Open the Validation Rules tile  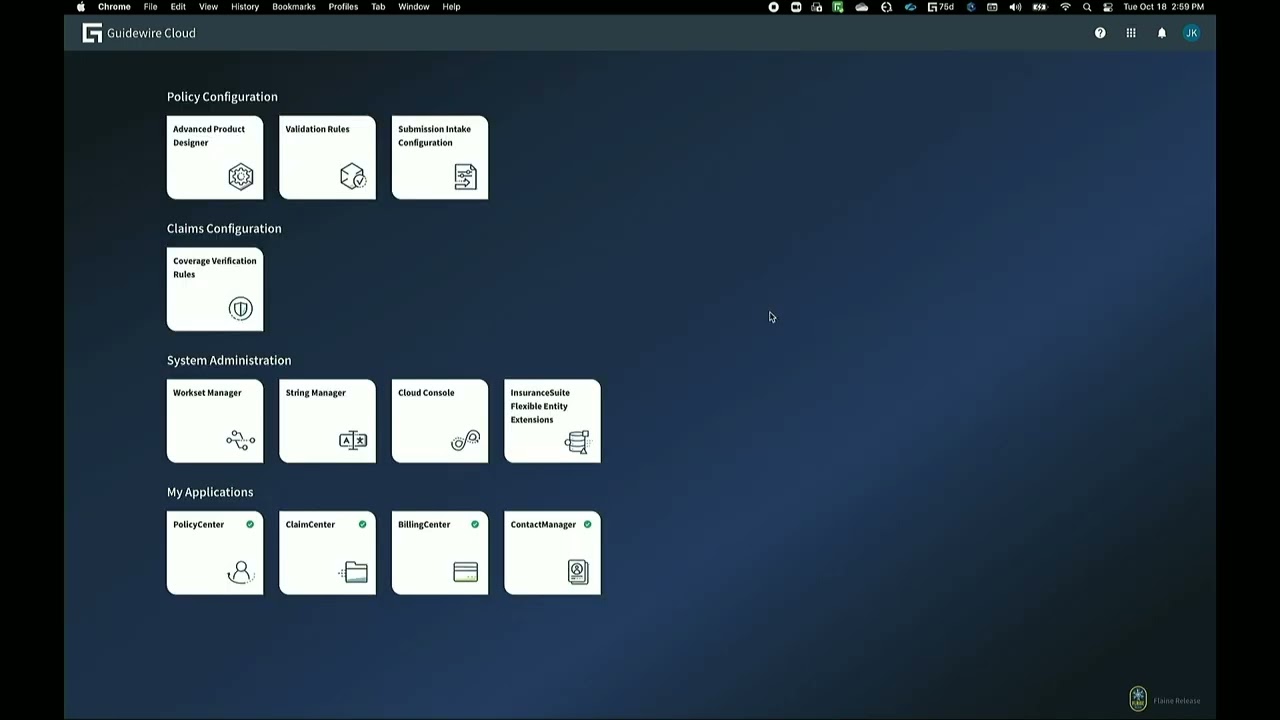(x=328, y=158)
